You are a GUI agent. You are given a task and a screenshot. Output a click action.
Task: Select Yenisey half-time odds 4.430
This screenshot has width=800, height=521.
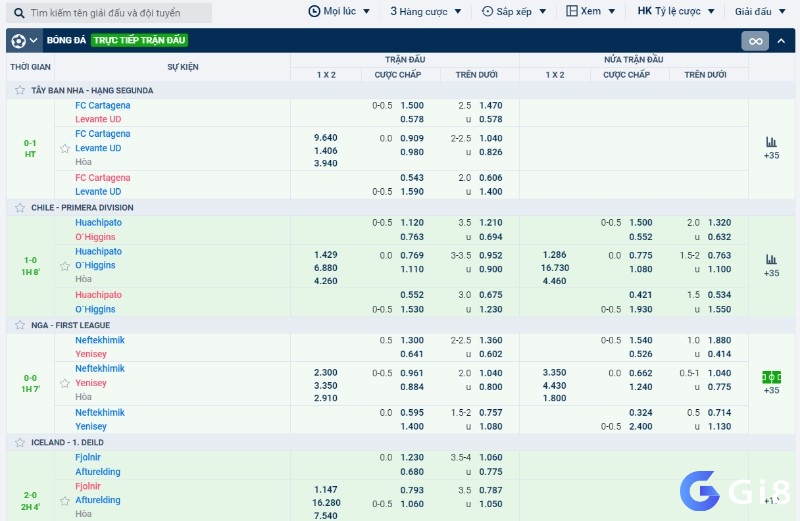point(555,386)
